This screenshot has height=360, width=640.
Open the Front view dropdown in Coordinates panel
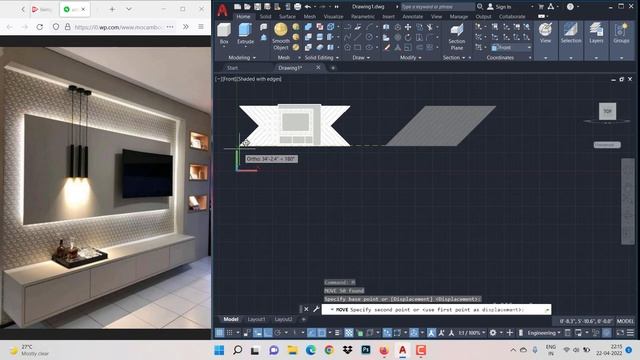[511, 47]
